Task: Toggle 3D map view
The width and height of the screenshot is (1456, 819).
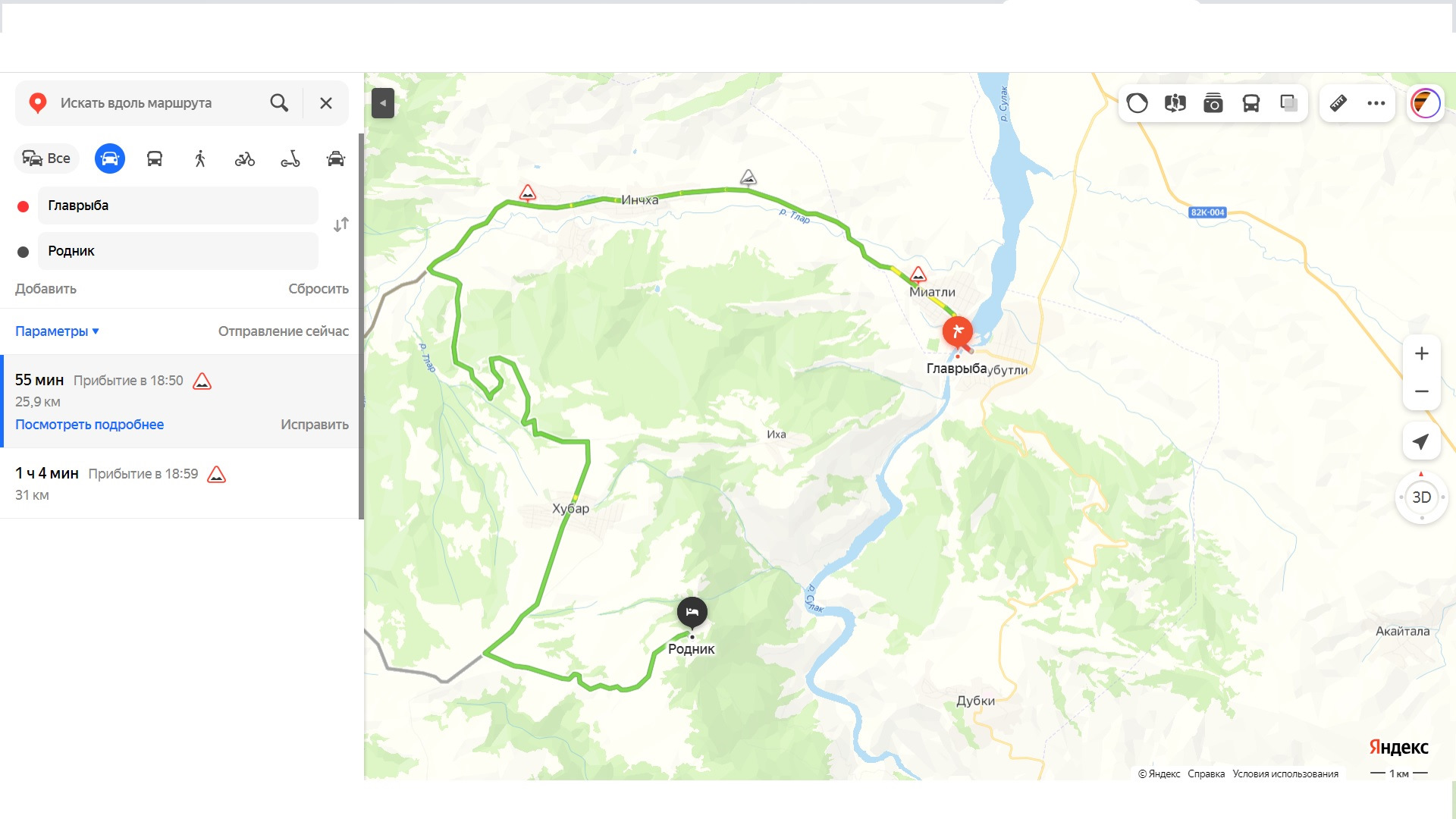Action: pos(1422,497)
